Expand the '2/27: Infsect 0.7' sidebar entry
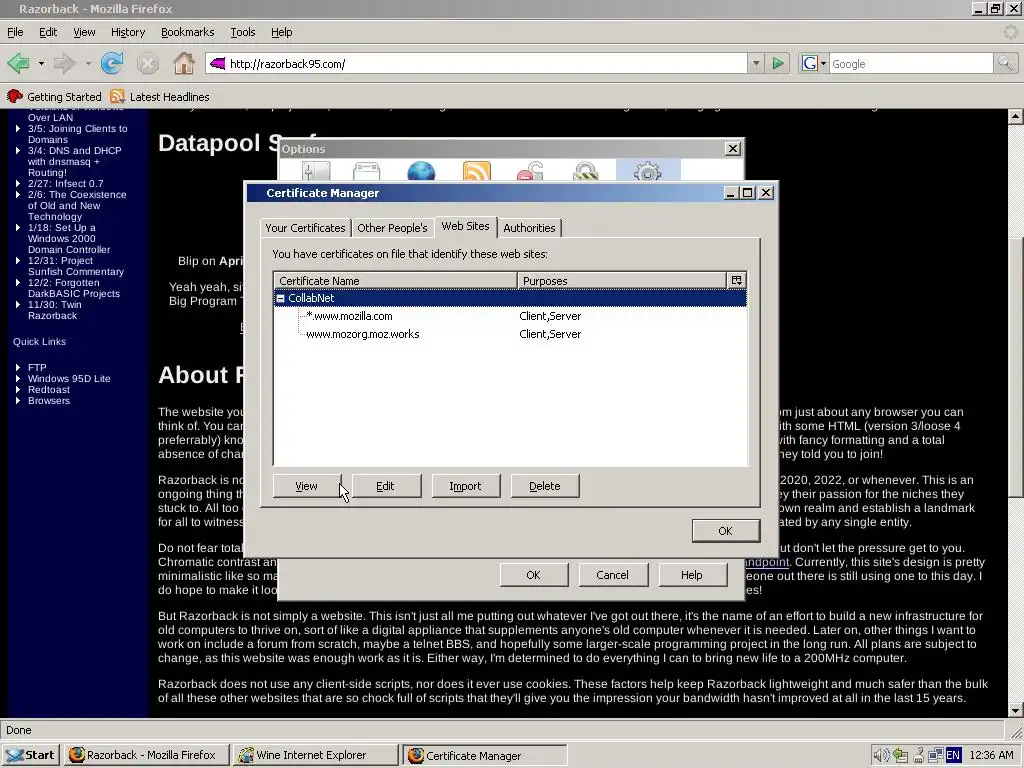The image size is (1024, 768). tap(18, 184)
